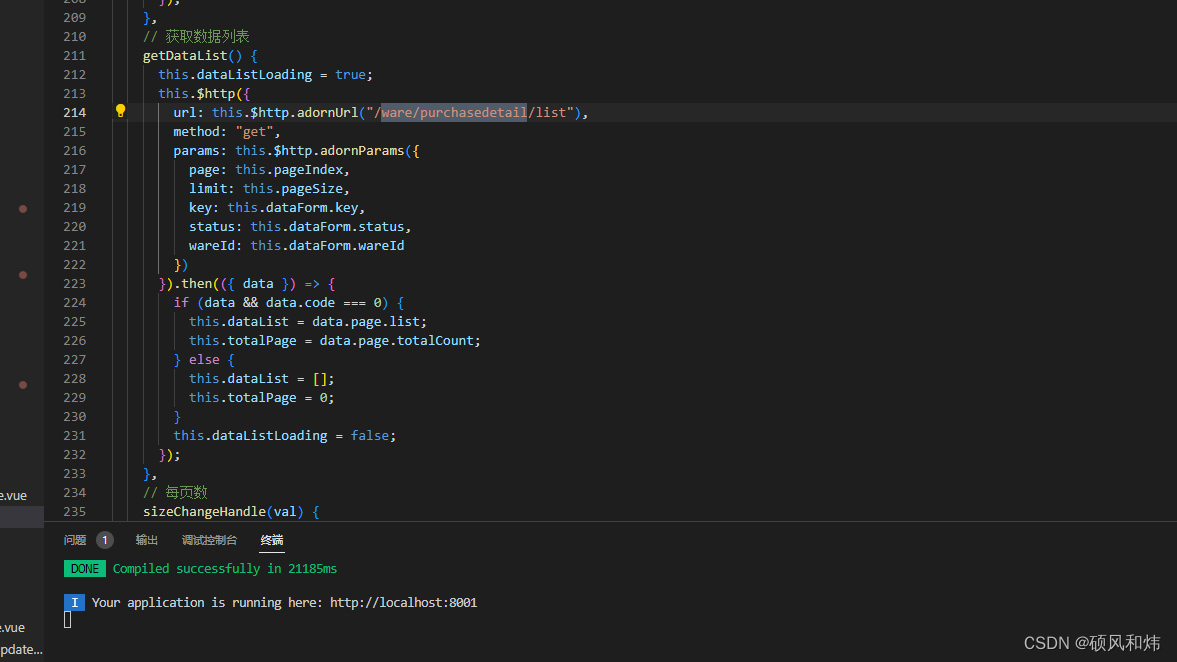Select the 终端 terminal tab
Image resolution: width=1177 pixels, height=662 pixels.
tap(272, 540)
